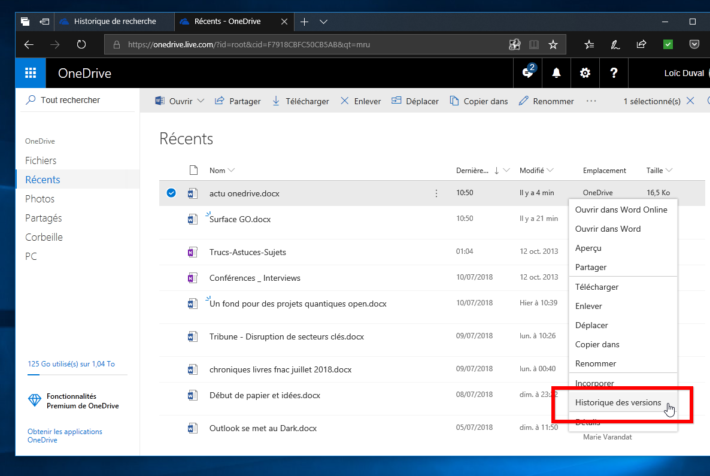Go back with the browser back arrow
This screenshot has height=476, width=710.
point(29,44)
